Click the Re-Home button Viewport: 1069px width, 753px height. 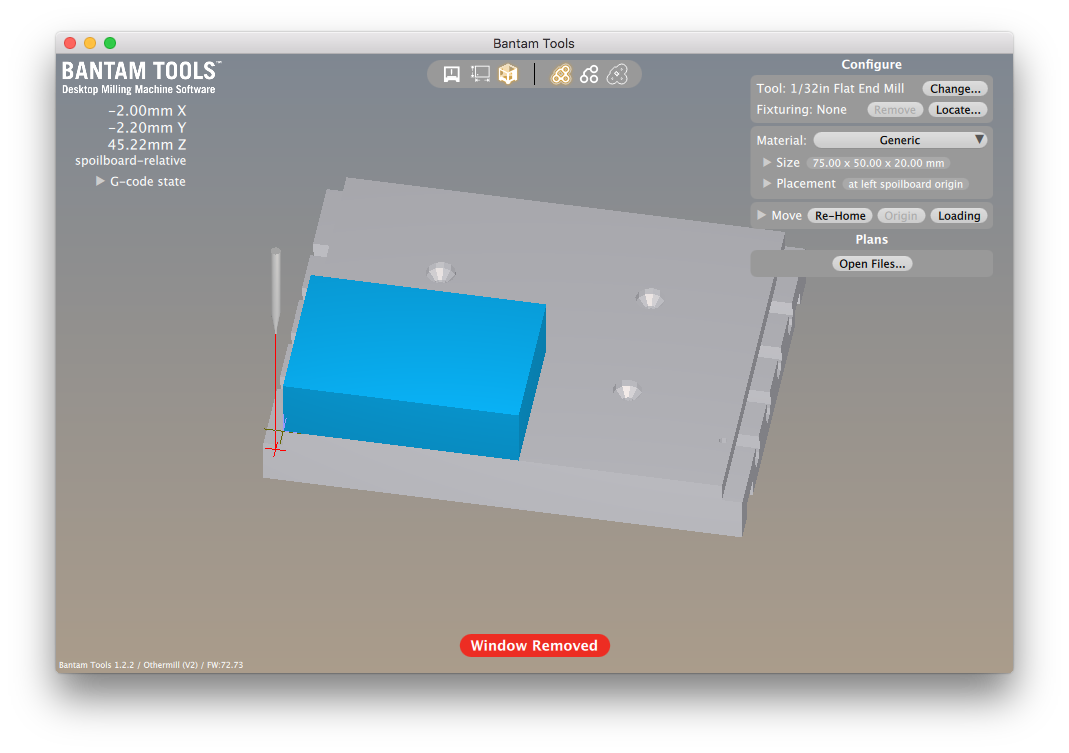[840, 216]
